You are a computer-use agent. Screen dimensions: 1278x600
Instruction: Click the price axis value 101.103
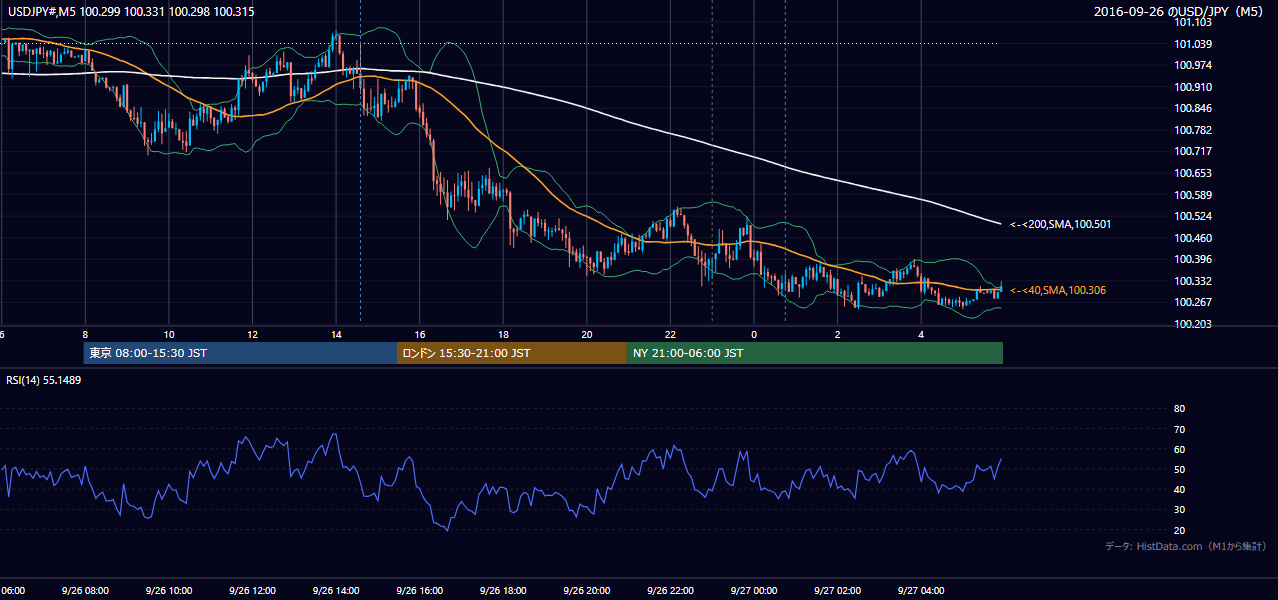coord(1192,22)
